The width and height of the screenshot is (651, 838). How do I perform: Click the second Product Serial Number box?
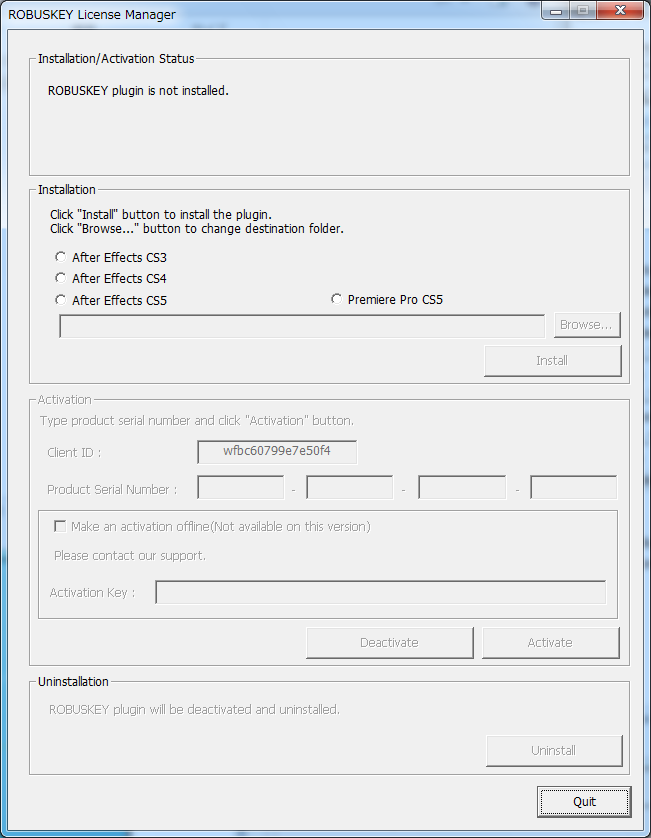pyautogui.click(x=350, y=487)
